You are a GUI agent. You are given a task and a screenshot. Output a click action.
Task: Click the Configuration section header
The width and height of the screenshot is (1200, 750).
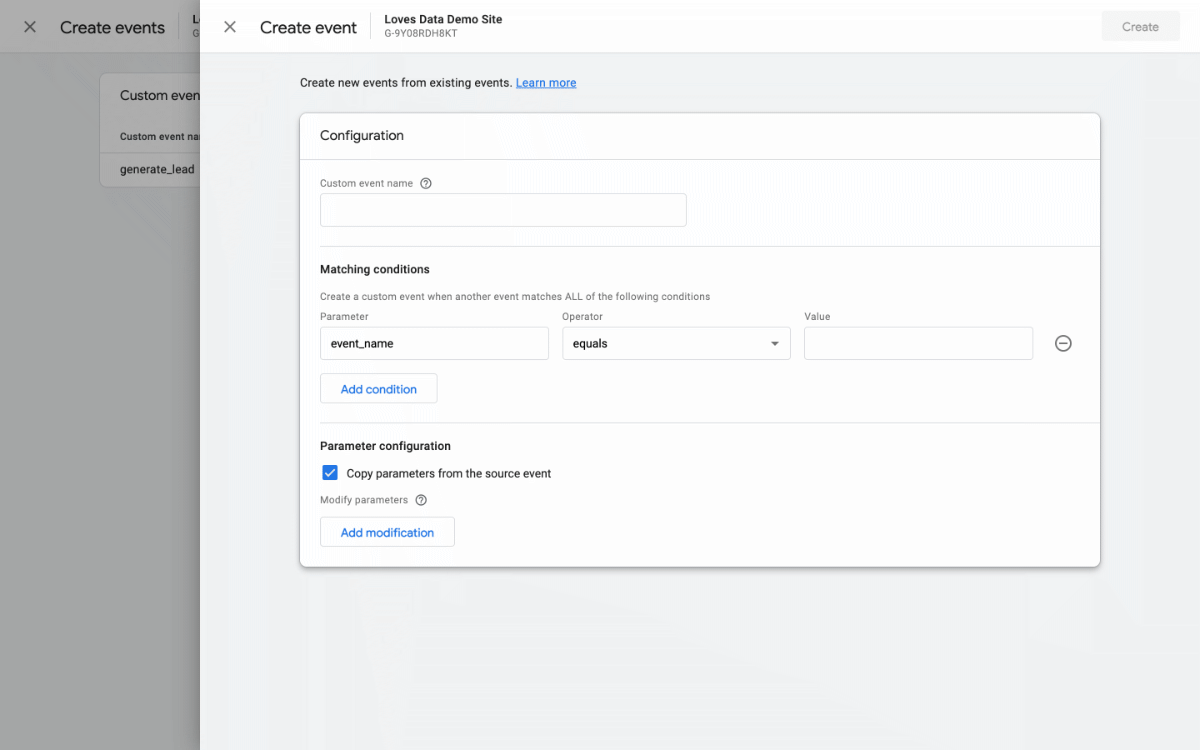(x=362, y=135)
